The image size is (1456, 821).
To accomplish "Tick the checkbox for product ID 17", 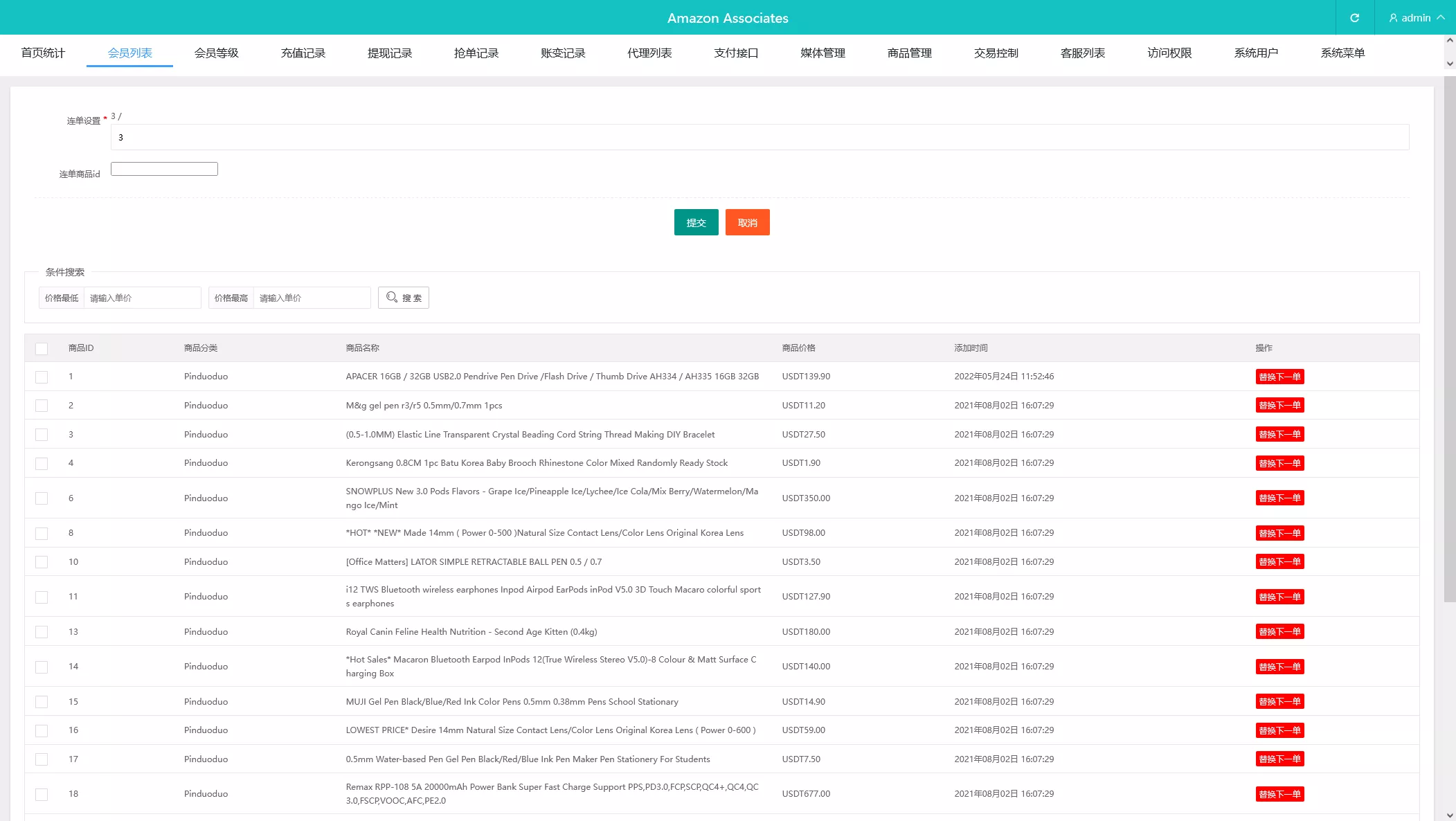I will click(x=42, y=759).
